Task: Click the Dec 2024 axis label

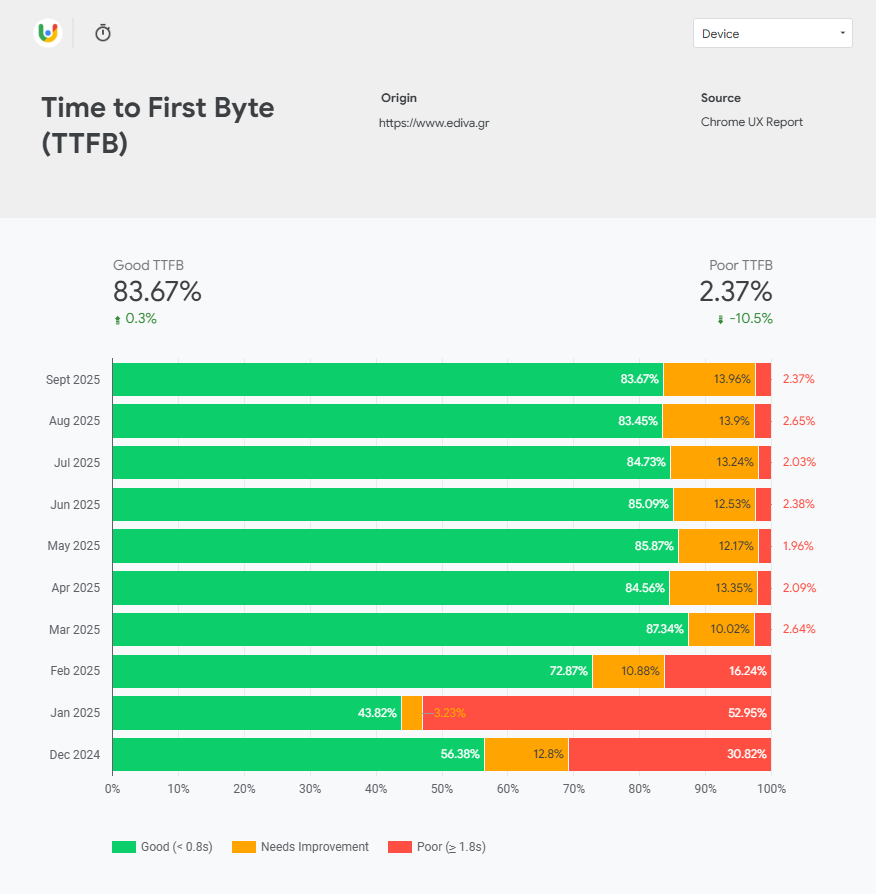Action: [x=73, y=755]
